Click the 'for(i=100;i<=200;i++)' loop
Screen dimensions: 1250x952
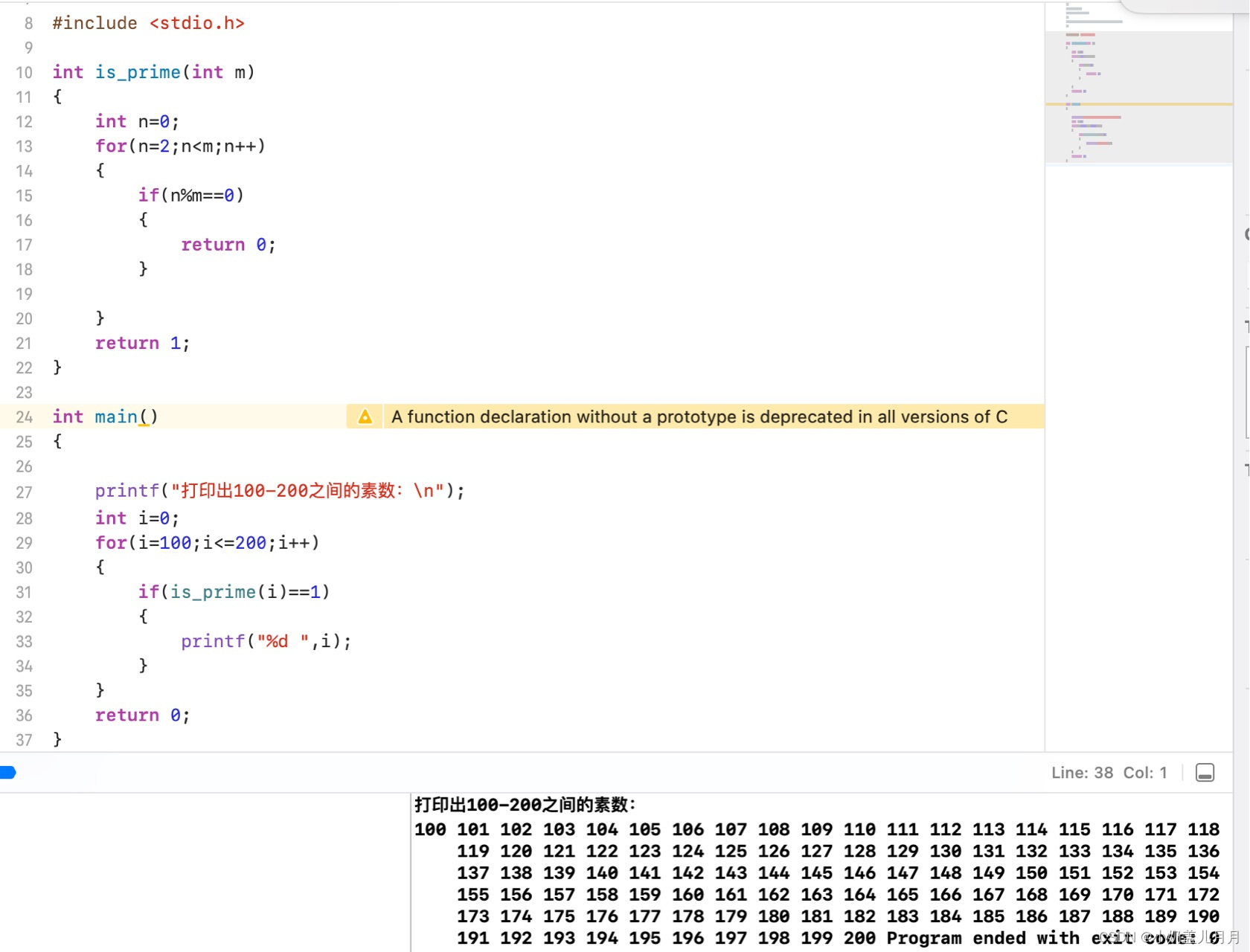tap(207, 543)
